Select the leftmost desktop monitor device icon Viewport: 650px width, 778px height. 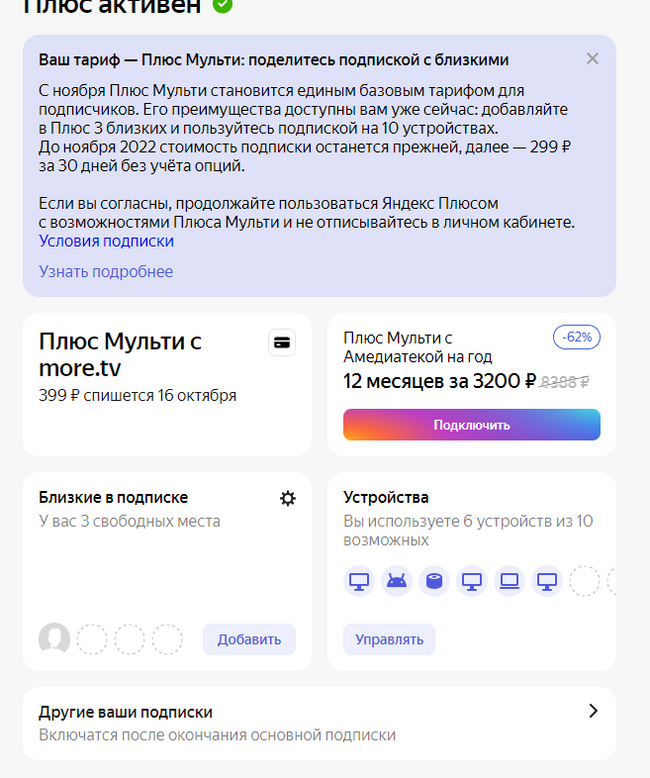pyautogui.click(x=359, y=581)
